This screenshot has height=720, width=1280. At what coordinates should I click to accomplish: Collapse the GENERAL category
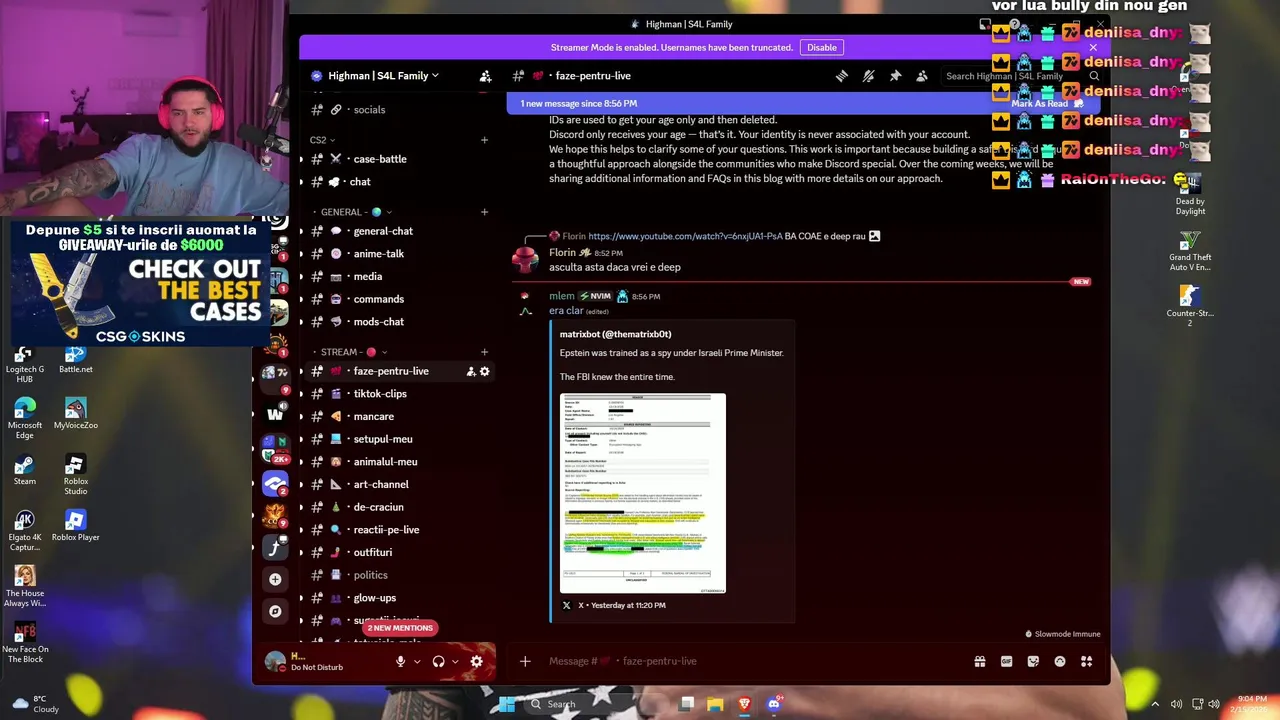click(x=356, y=212)
